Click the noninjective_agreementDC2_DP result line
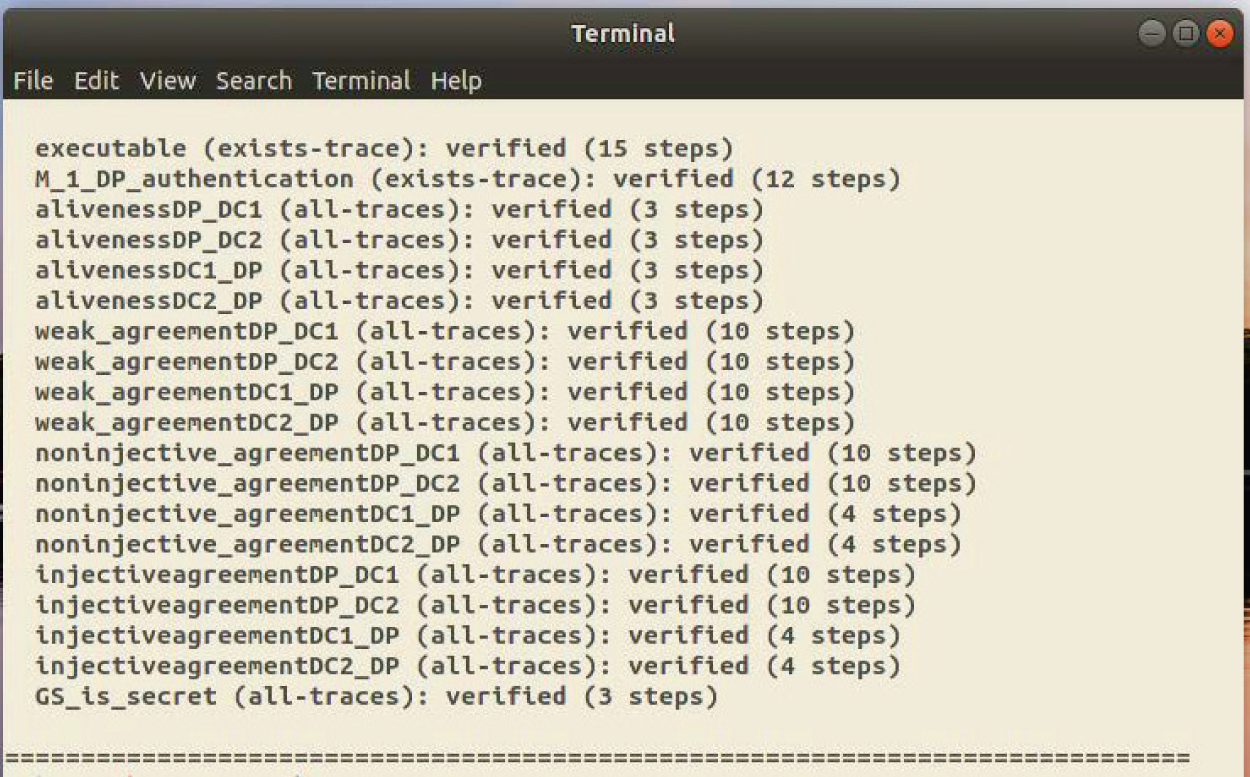This screenshot has width=1250, height=777. point(498,545)
